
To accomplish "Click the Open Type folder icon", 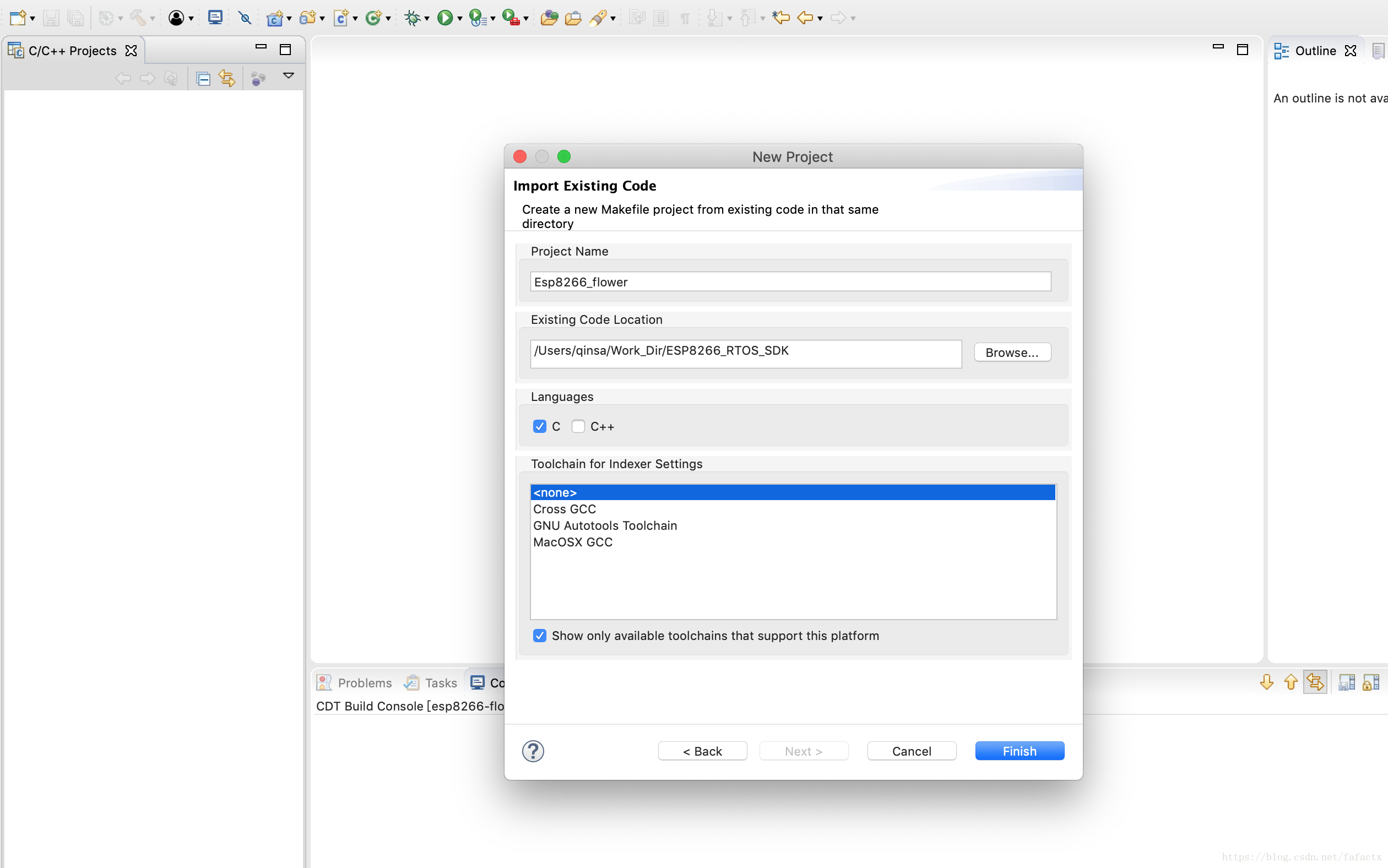I will (x=548, y=18).
